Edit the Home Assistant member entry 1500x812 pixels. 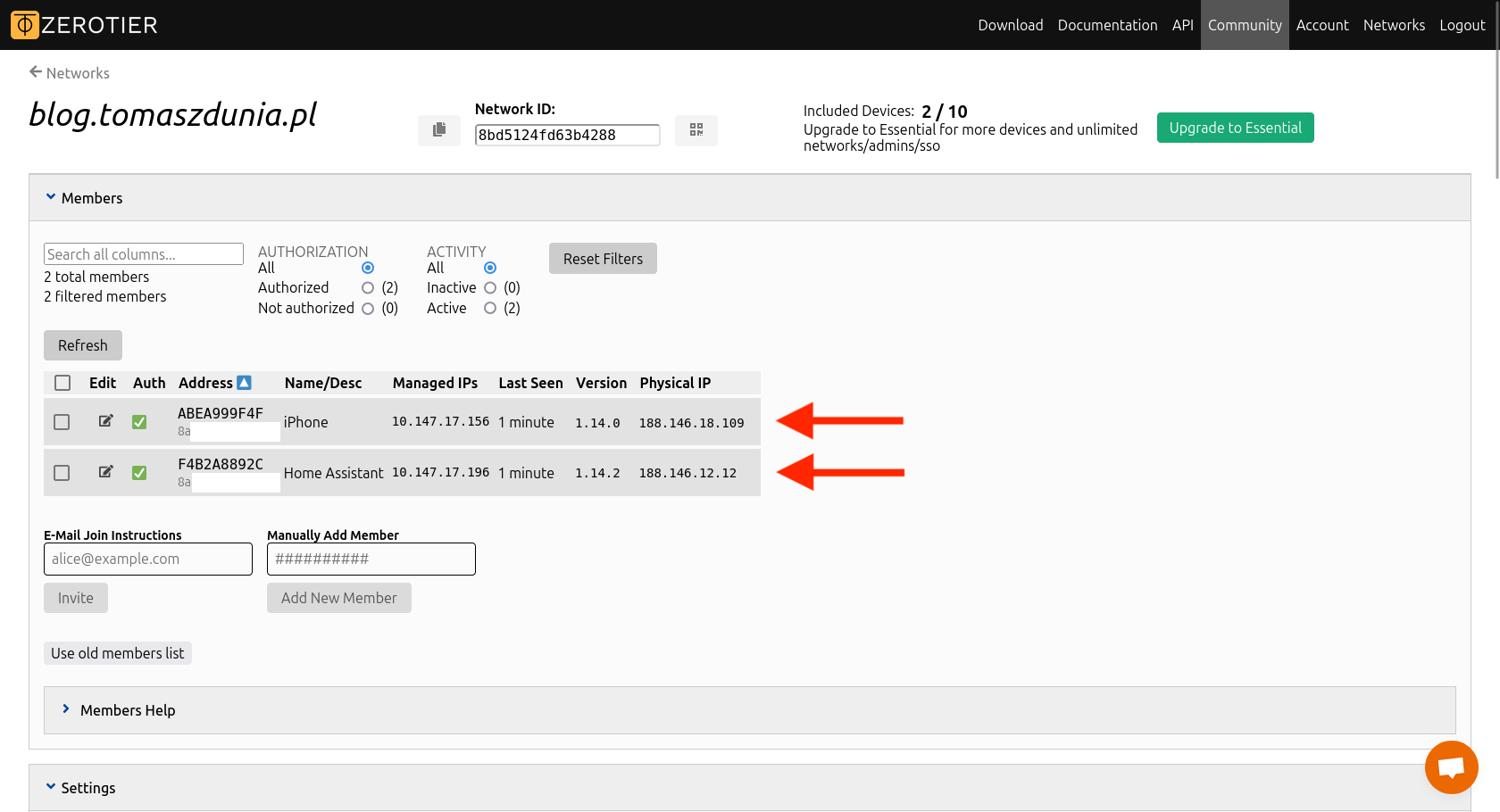[x=105, y=472]
